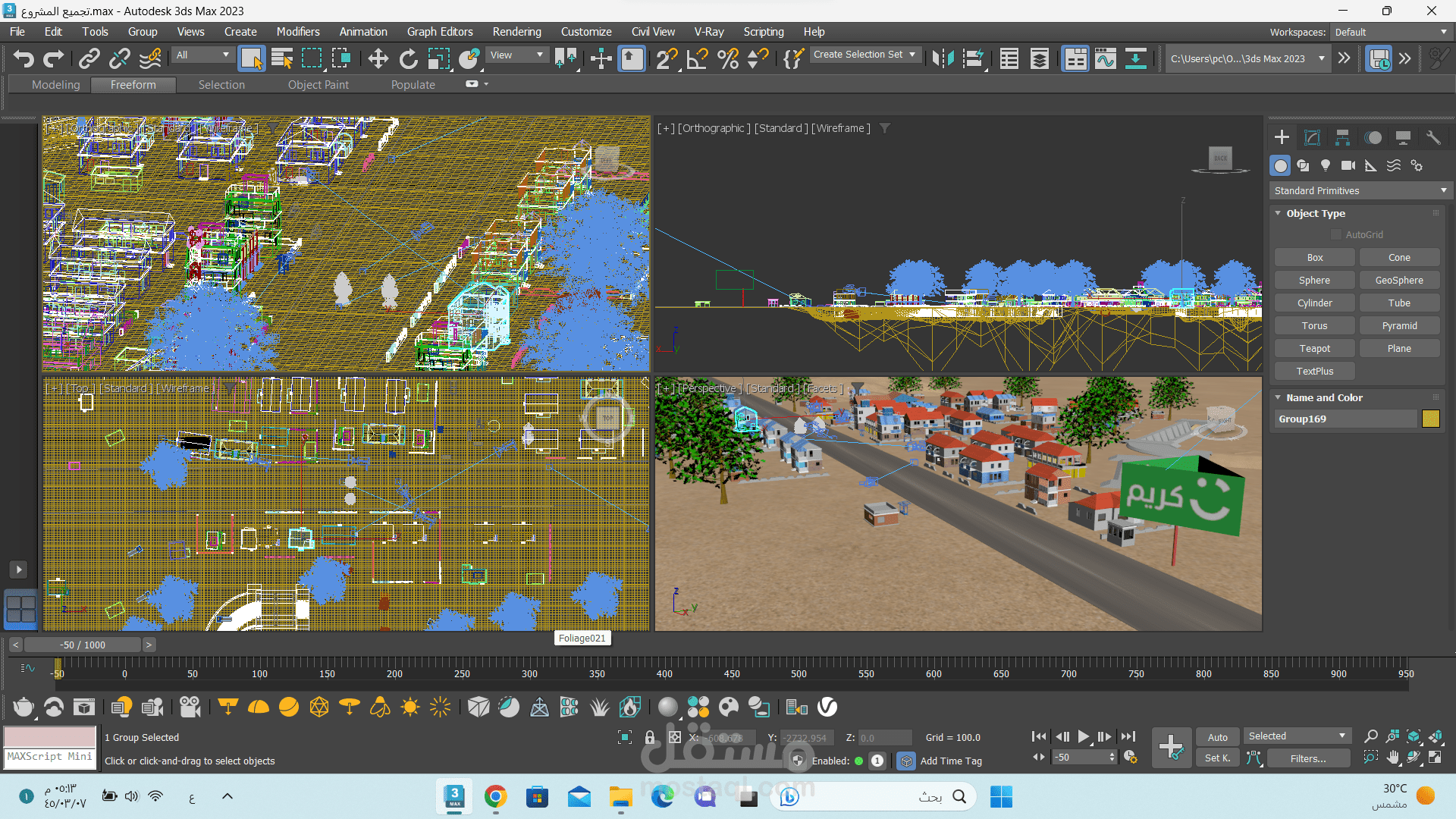Viewport: 1456px width, 819px height.
Task: Open the Rendering menu
Action: [x=517, y=32]
